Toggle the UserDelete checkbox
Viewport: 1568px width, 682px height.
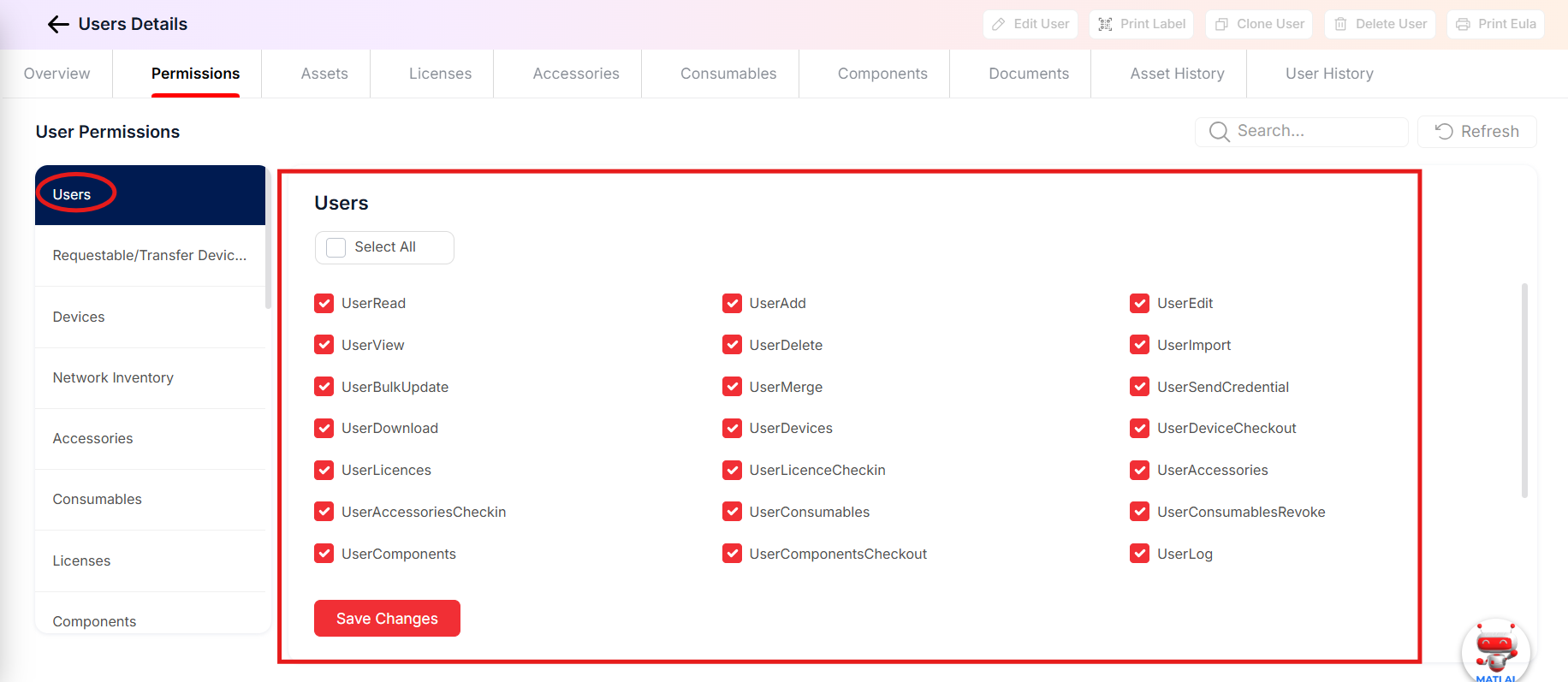tap(732, 345)
